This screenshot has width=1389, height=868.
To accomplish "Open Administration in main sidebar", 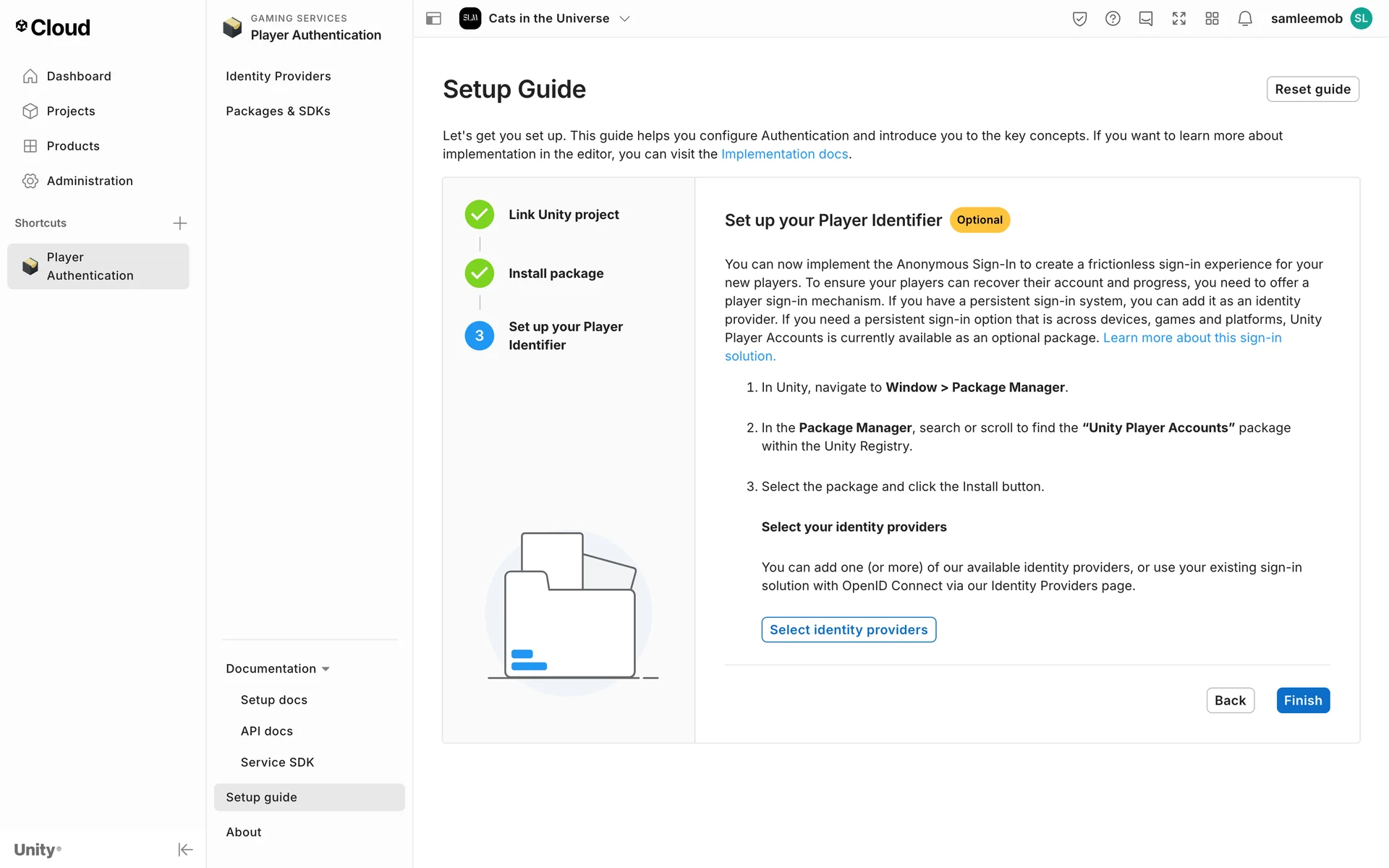I will tap(90, 181).
